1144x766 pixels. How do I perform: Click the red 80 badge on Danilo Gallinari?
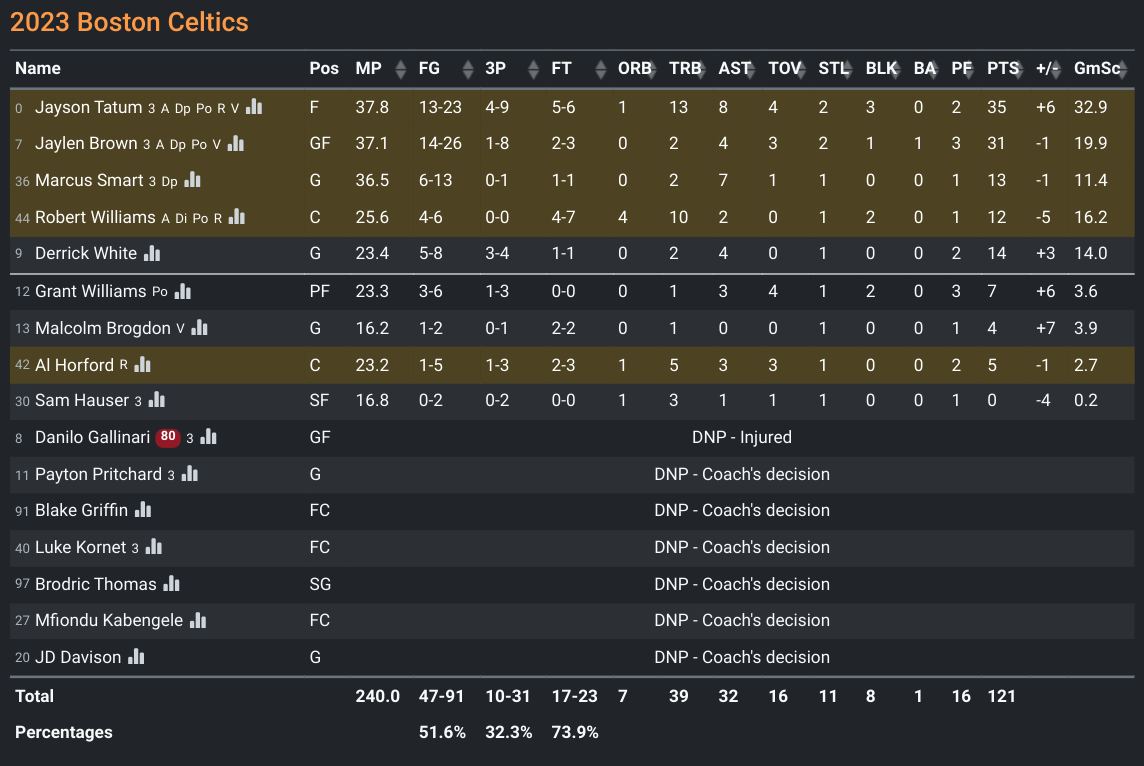click(x=168, y=436)
